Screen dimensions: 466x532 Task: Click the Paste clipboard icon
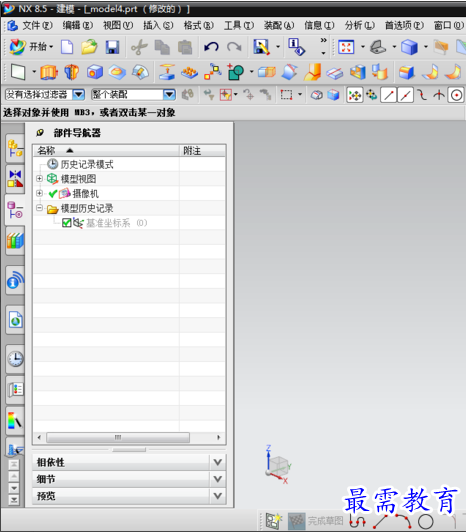pyautogui.click(x=185, y=47)
